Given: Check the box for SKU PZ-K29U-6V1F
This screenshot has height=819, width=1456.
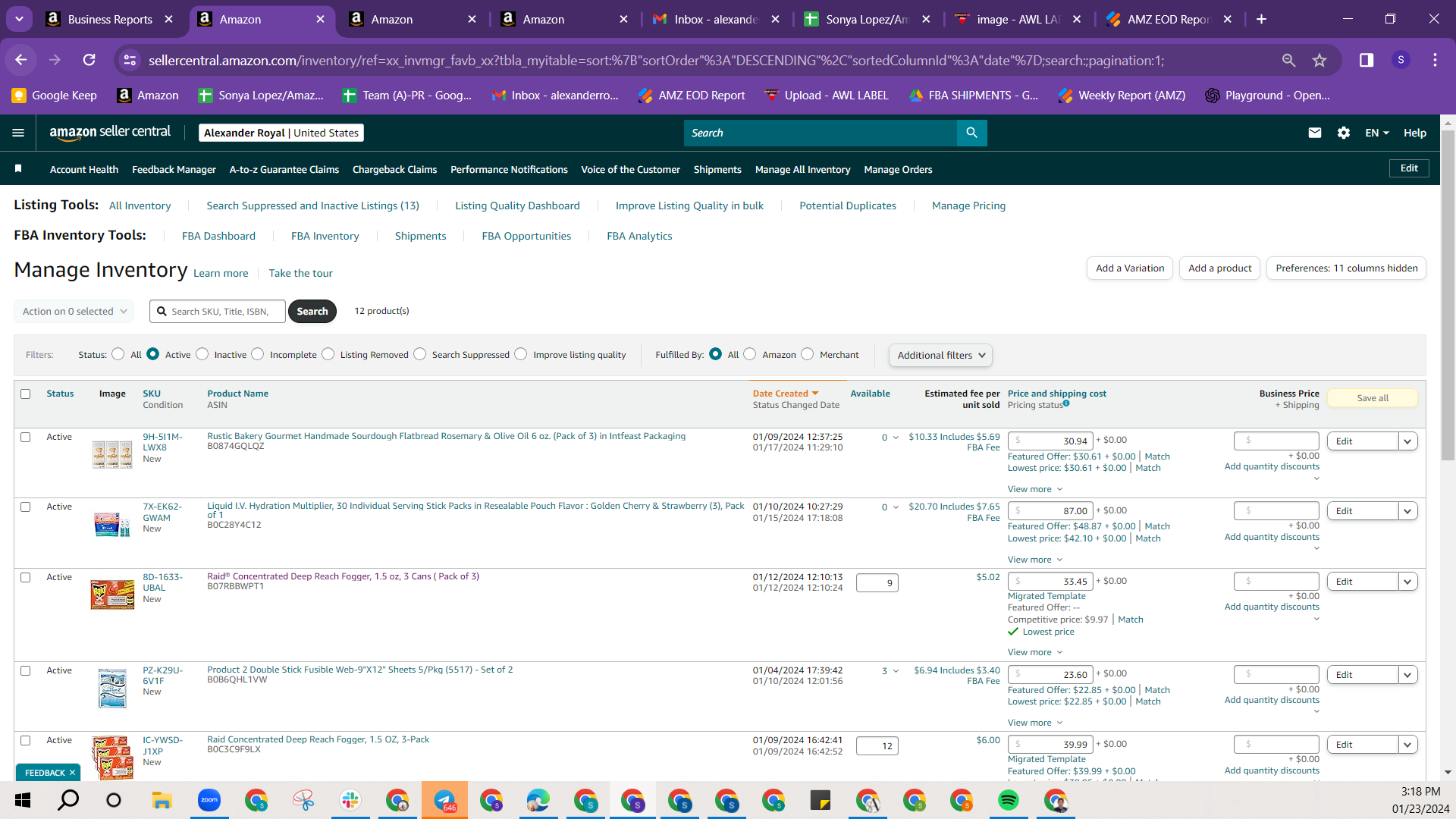Looking at the screenshot, I should (26, 670).
